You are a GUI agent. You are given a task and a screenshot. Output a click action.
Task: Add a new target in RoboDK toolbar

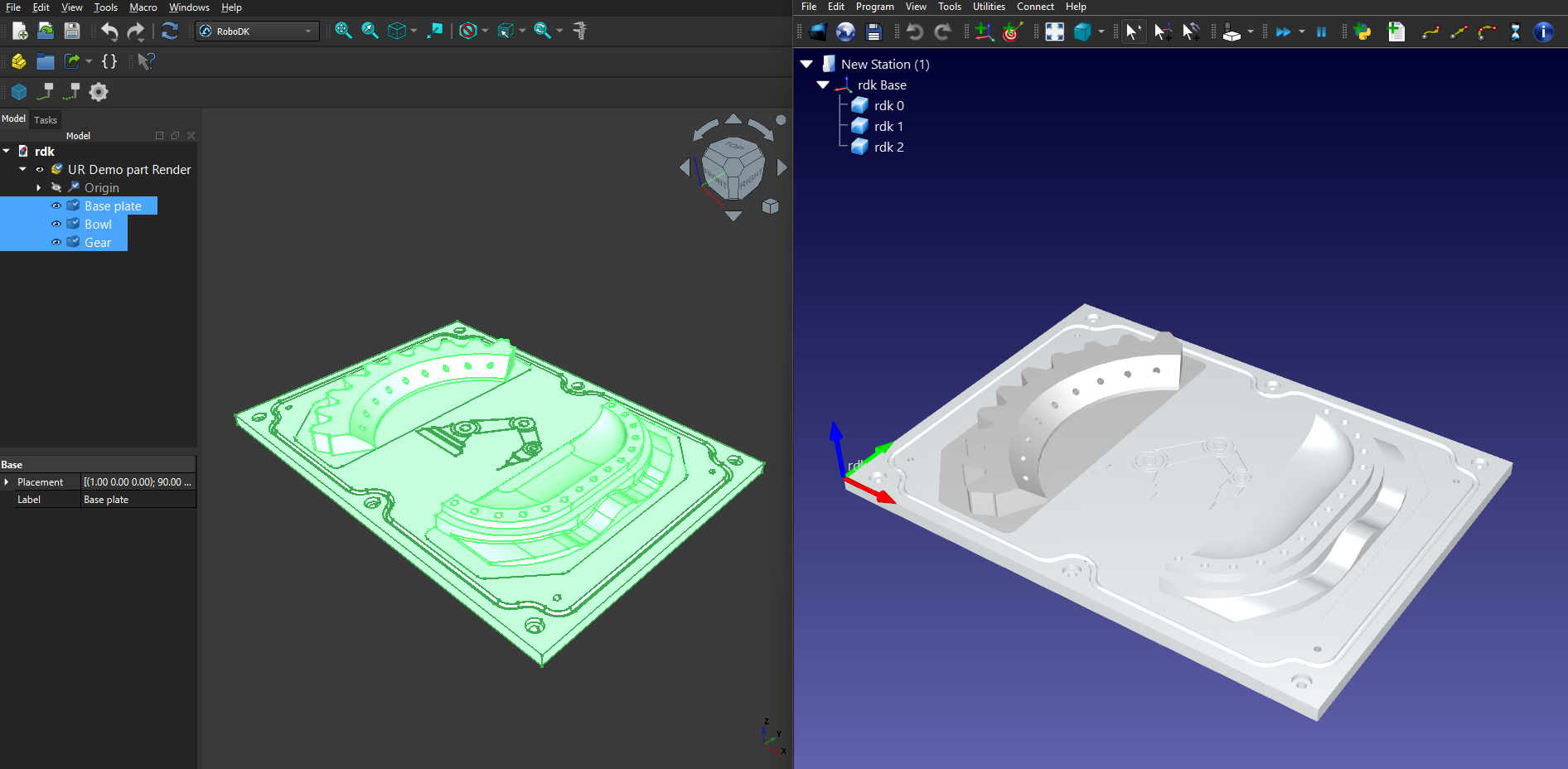1012,32
